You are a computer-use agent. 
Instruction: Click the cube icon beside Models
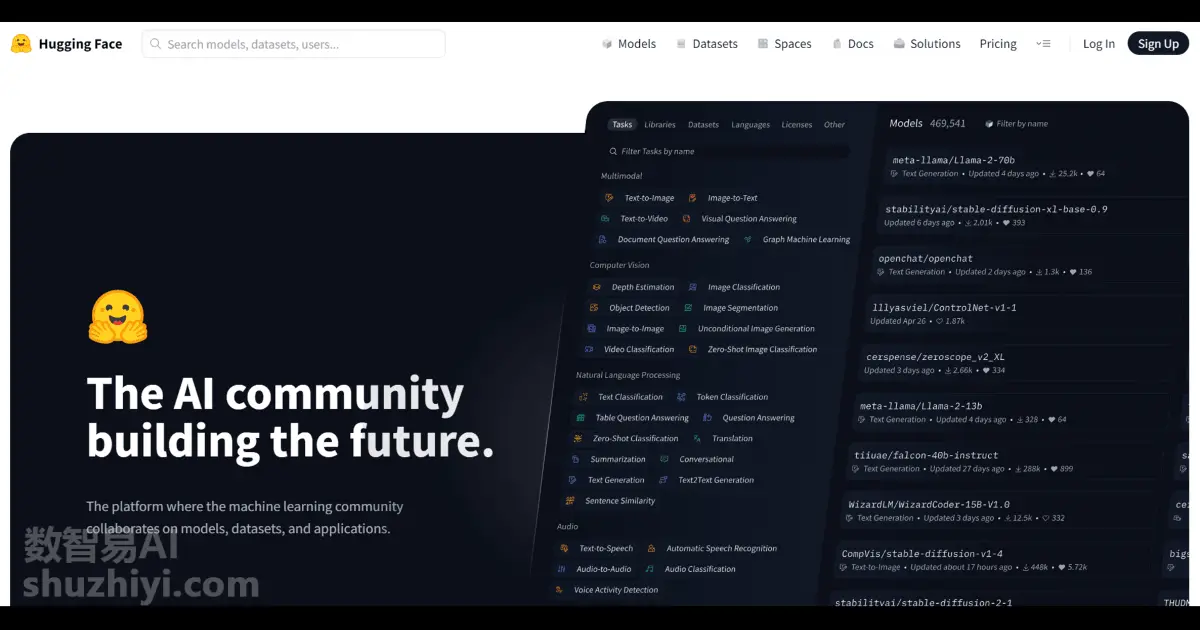pyautogui.click(x=607, y=44)
